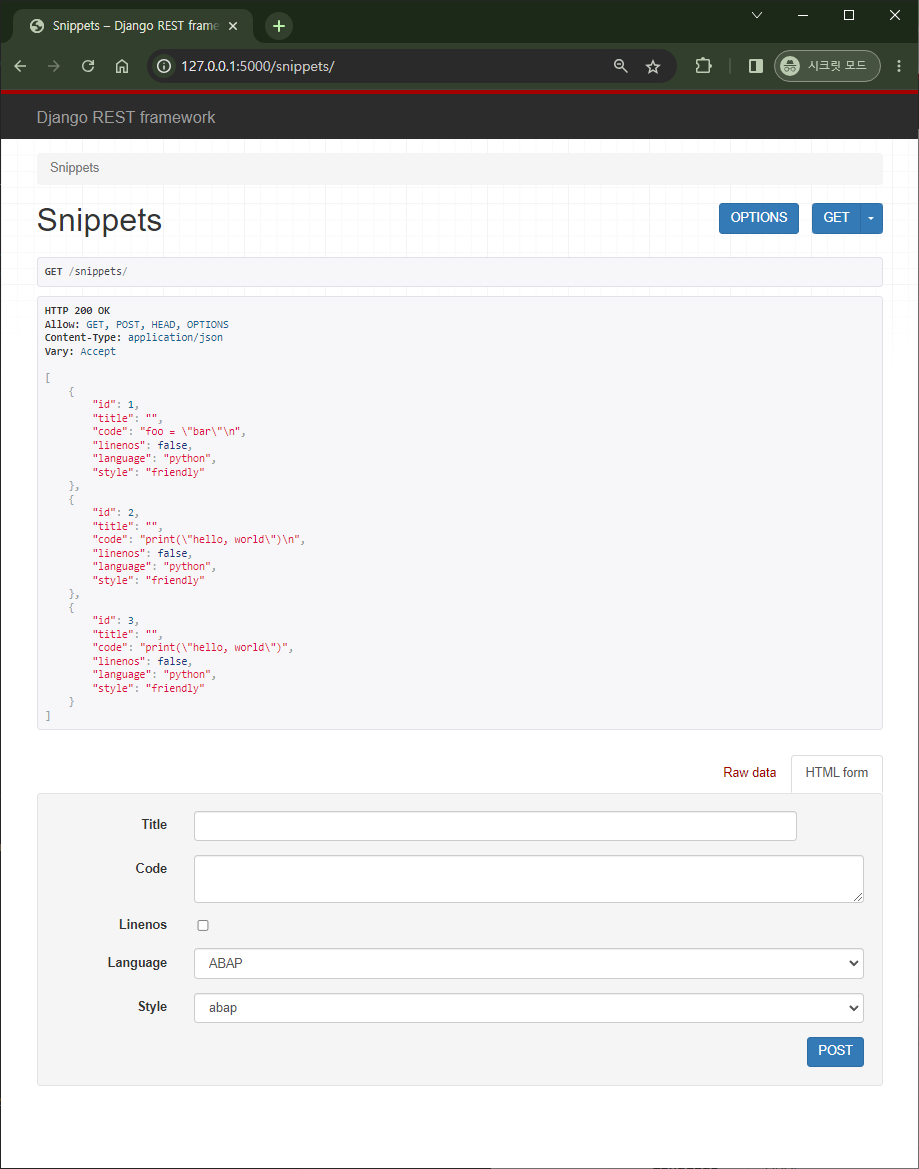Open the Language dropdown showing ABAP
Screen dimensions: 919x1169
pos(528,963)
